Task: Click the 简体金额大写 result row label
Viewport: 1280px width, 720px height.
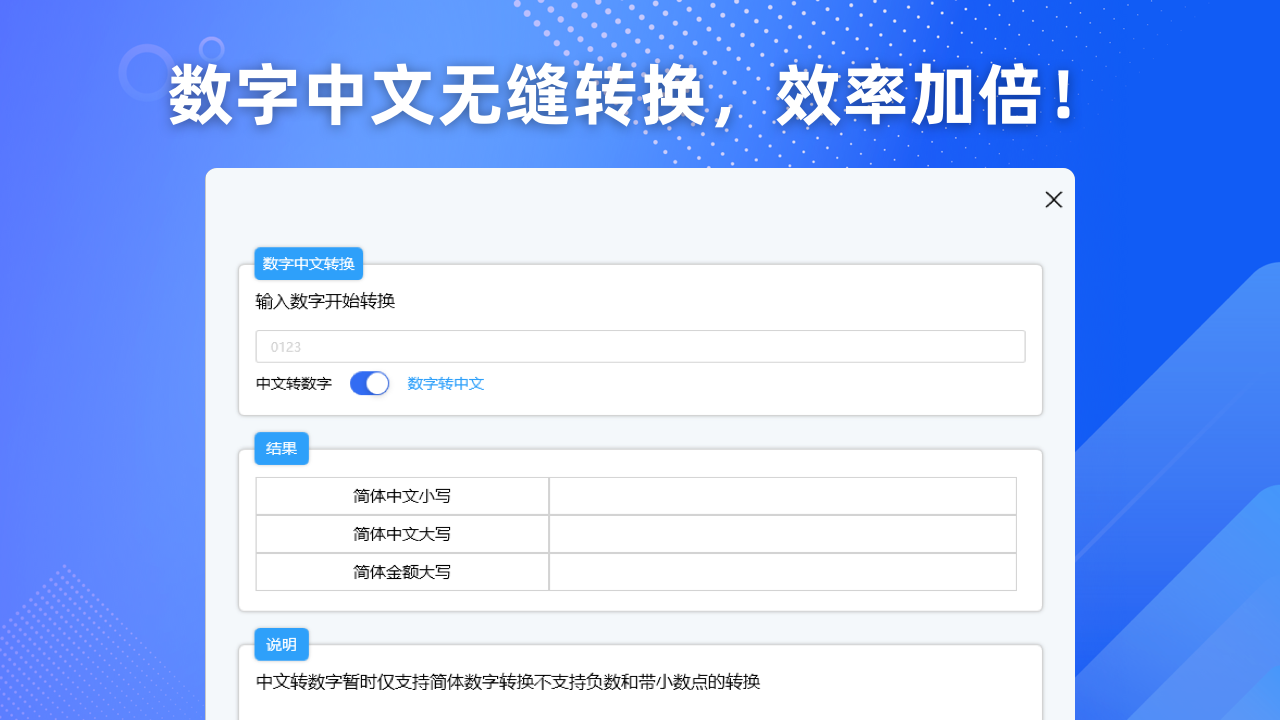Action: [x=402, y=571]
